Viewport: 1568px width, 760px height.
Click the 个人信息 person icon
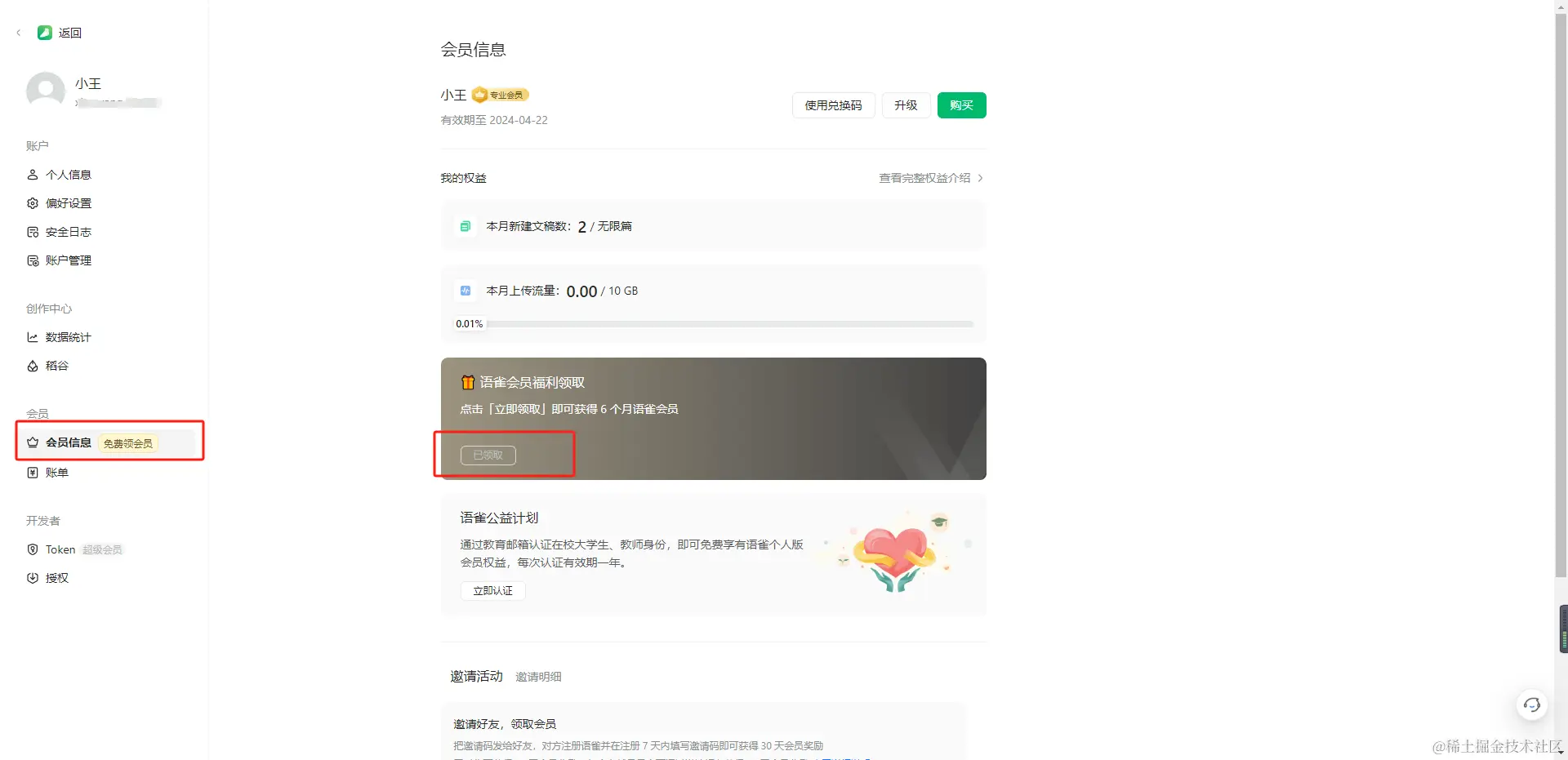pos(33,175)
